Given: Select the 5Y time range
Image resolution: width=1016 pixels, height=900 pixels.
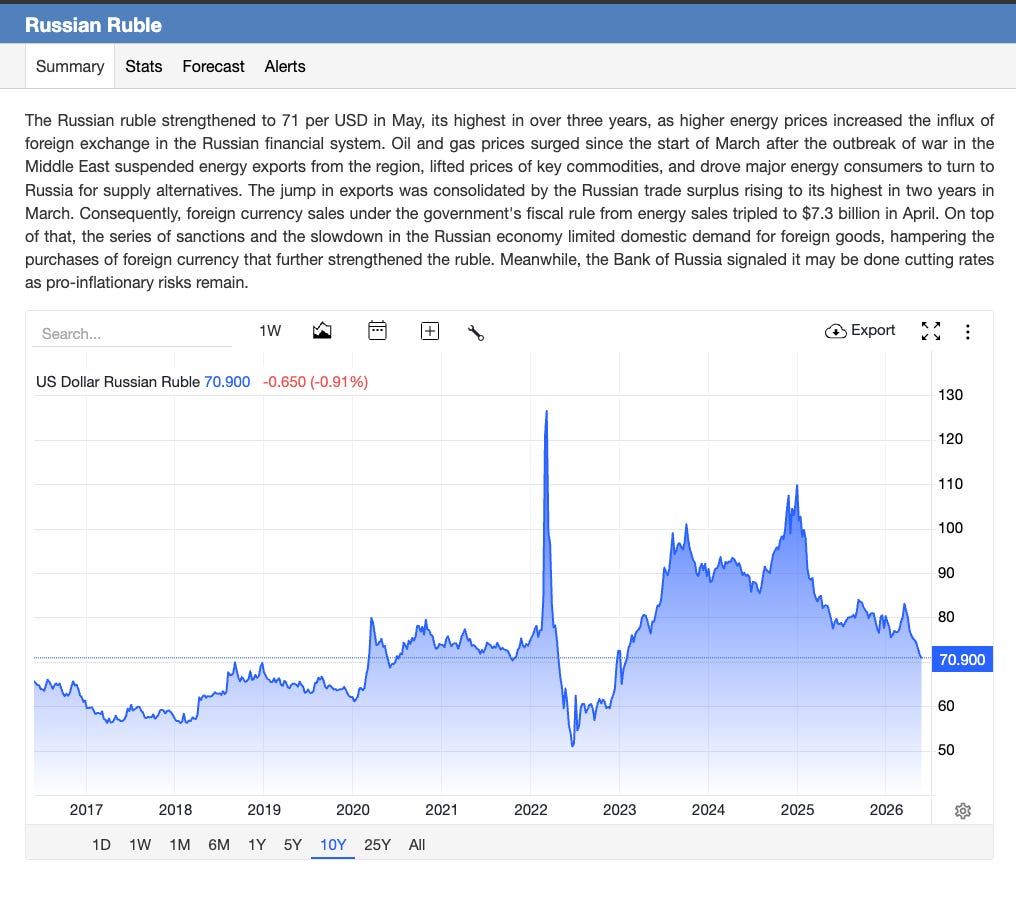Looking at the screenshot, I should [293, 845].
